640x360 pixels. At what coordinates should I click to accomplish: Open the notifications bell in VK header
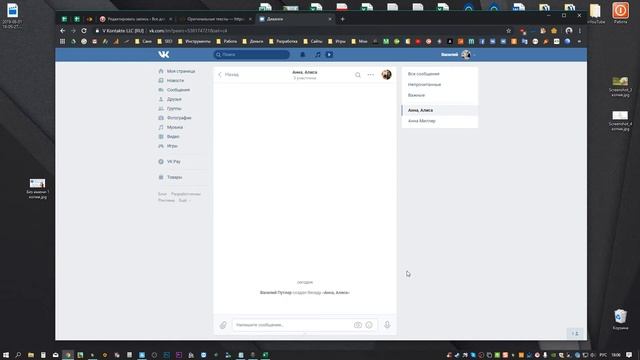pos(303,54)
